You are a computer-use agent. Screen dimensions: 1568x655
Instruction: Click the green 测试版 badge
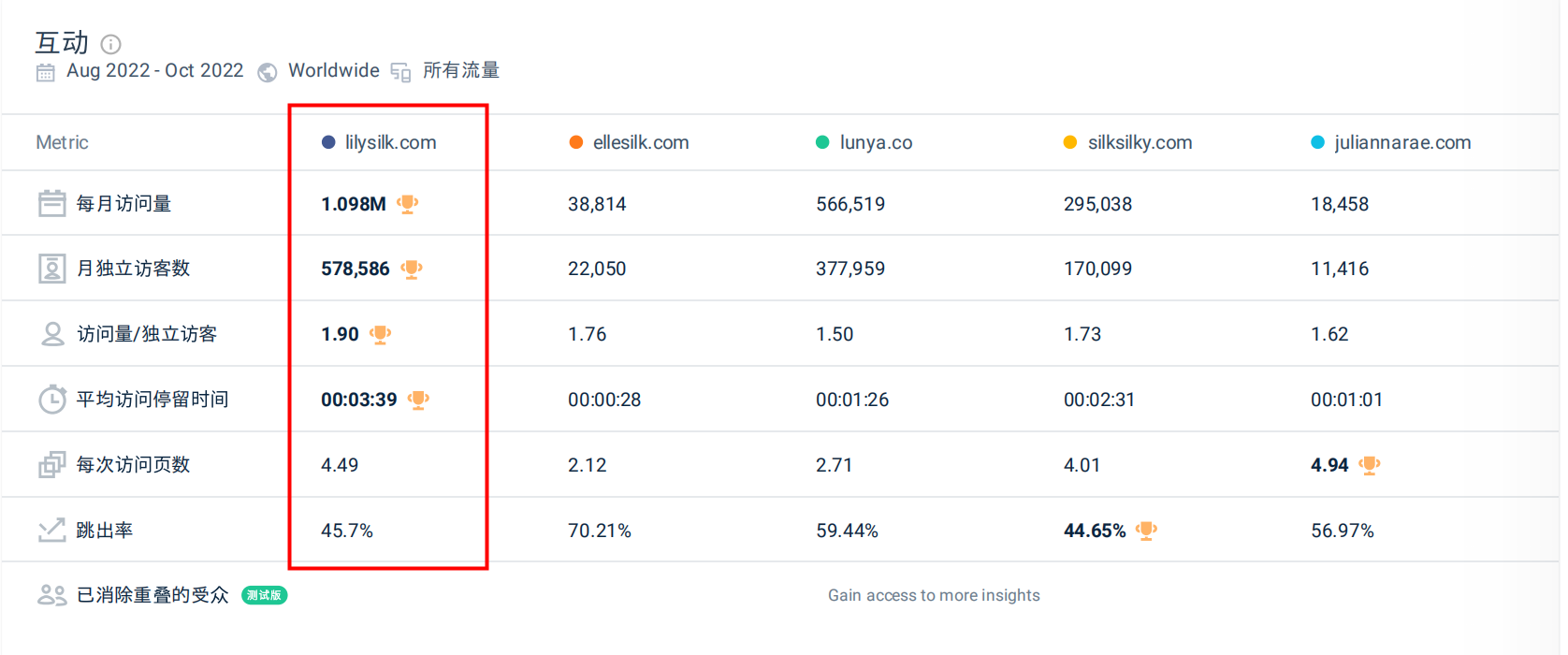265,595
